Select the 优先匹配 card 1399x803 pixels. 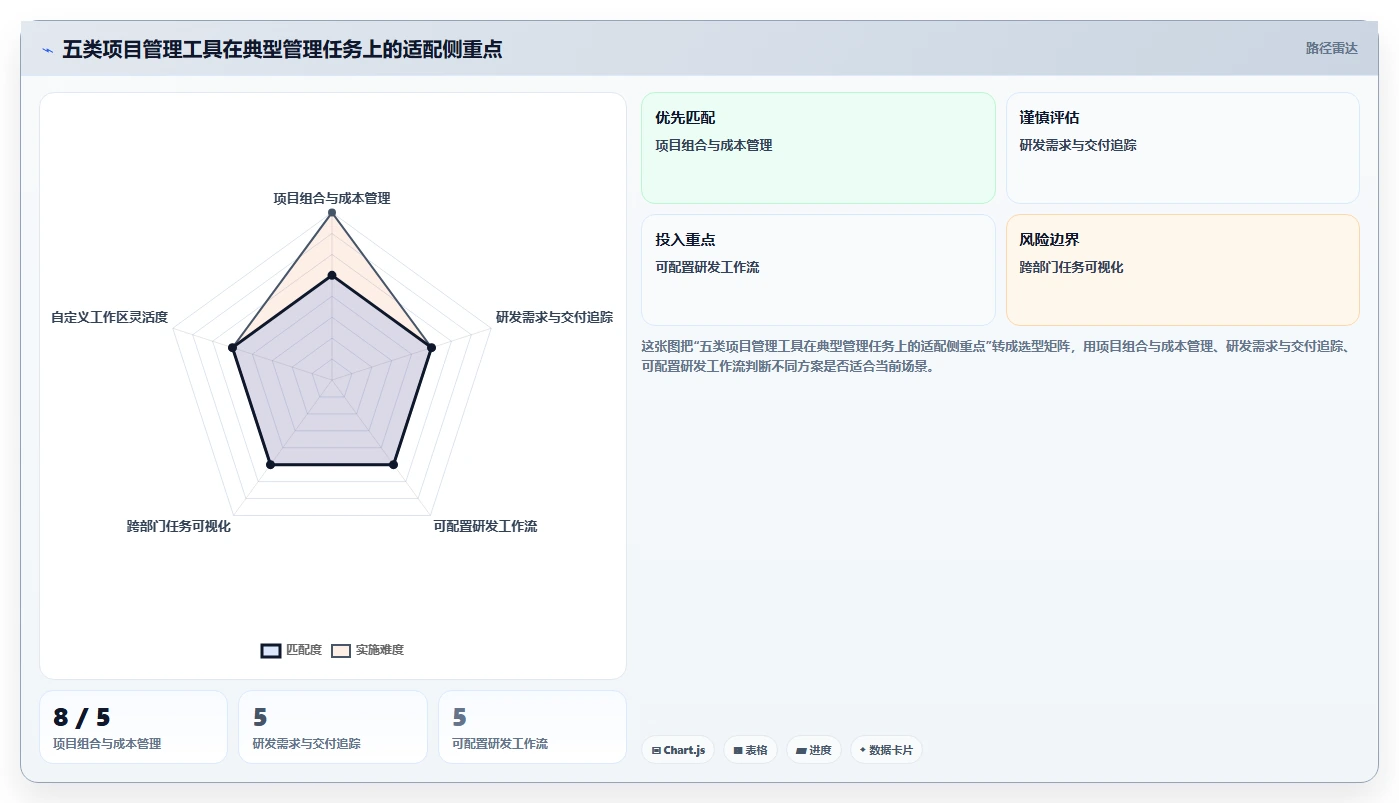coord(818,148)
